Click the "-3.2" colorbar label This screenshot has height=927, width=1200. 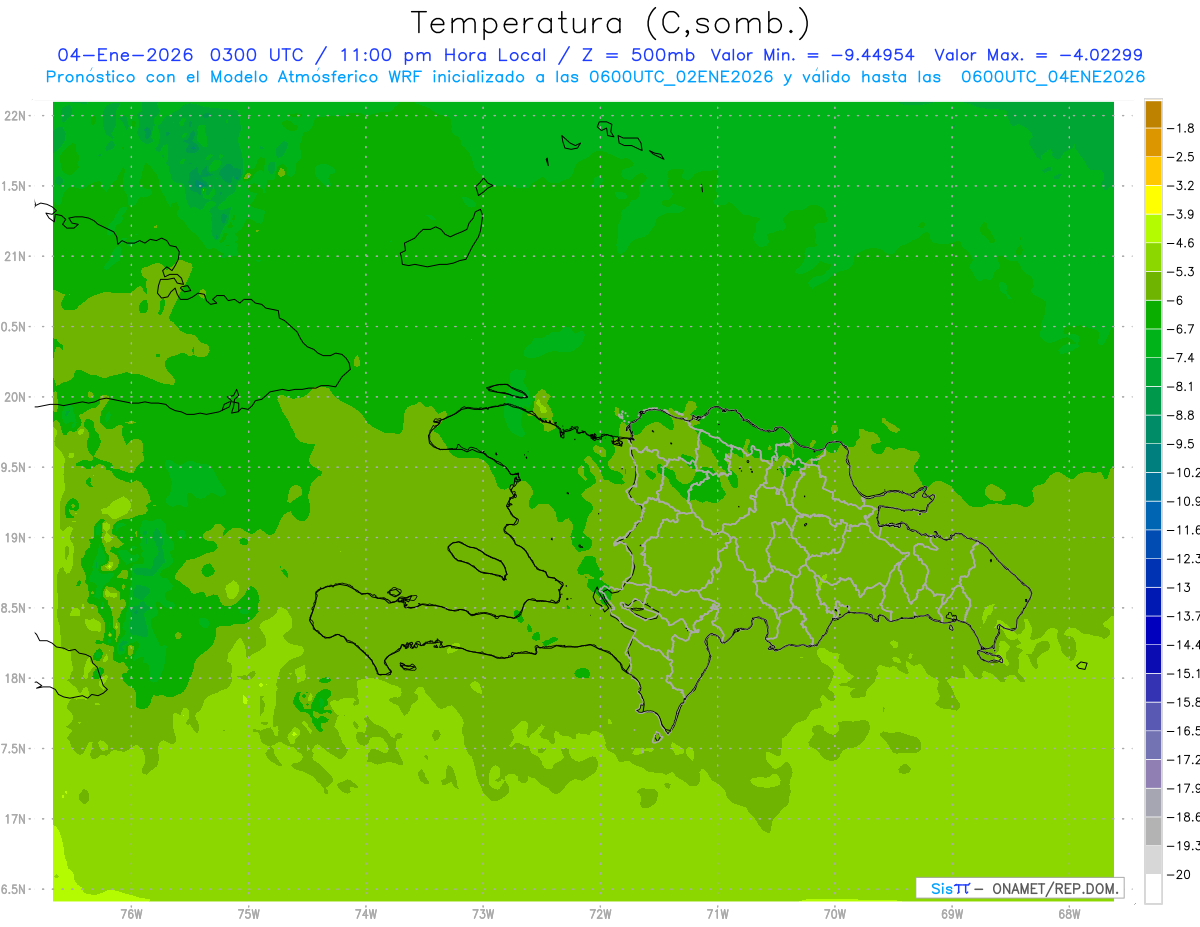tap(1183, 186)
